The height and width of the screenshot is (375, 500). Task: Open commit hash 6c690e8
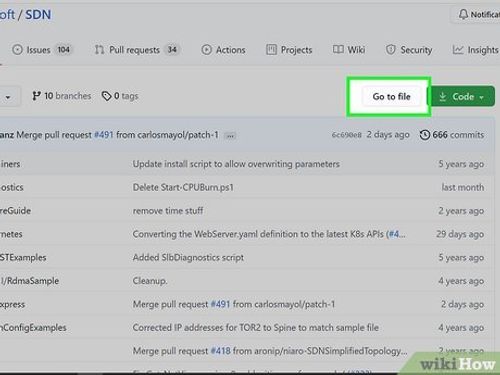pos(346,135)
